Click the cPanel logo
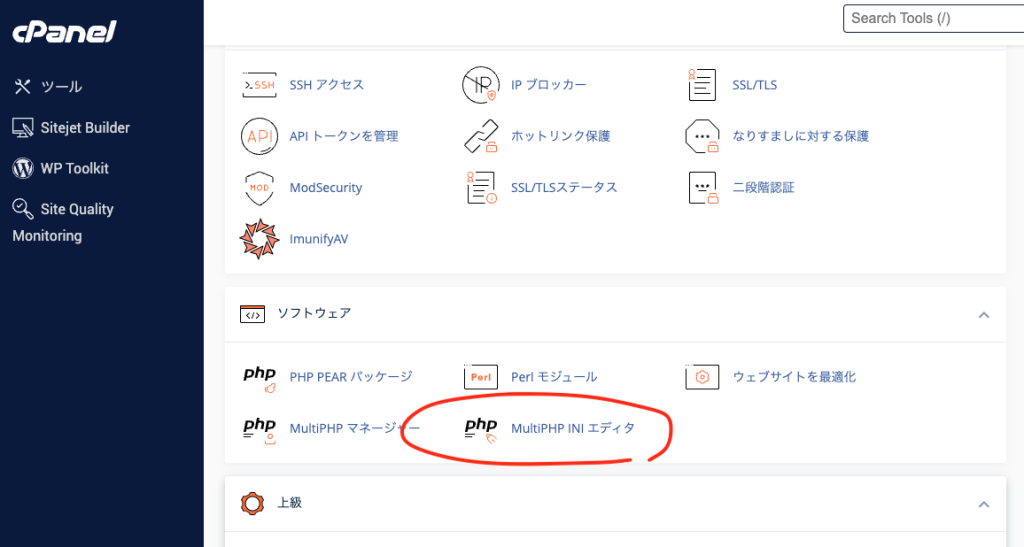 point(64,32)
